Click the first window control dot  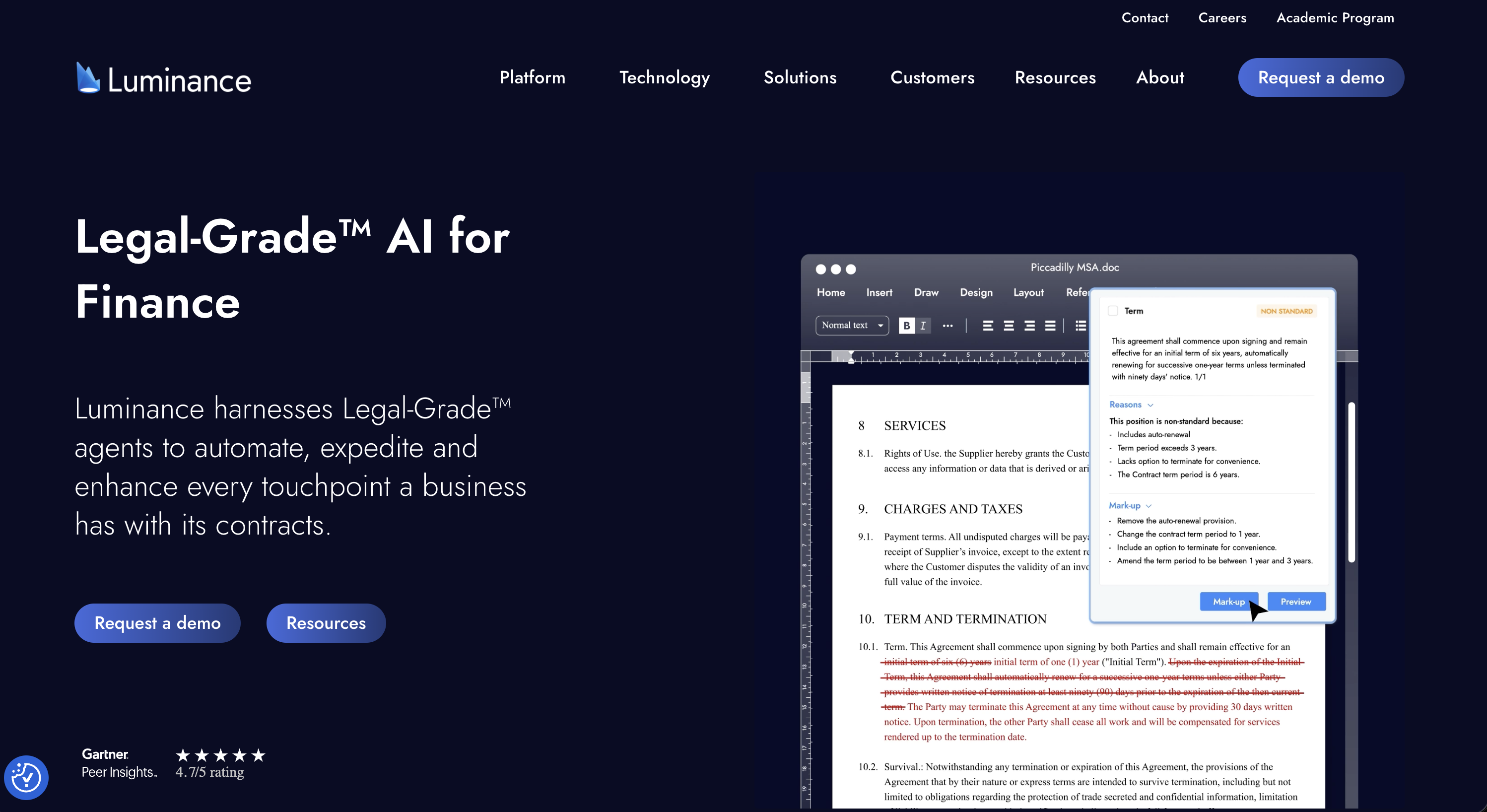click(x=820, y=269)
